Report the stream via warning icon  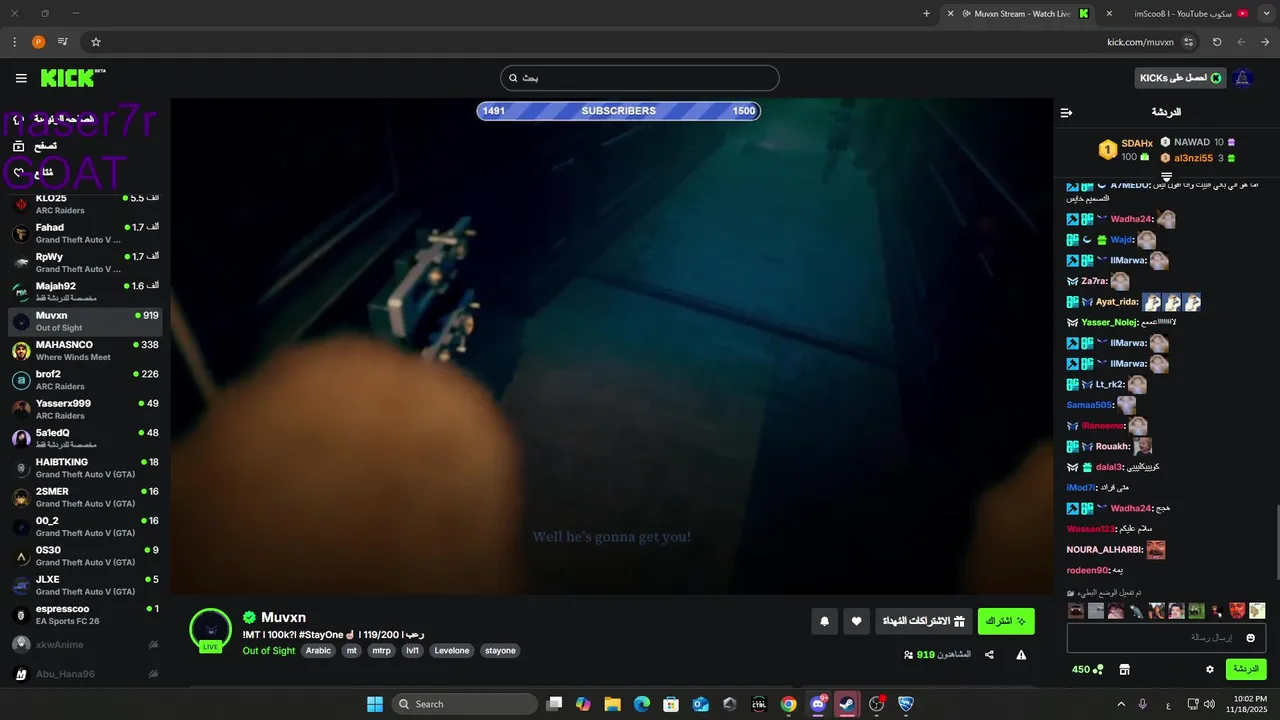[x=1021, y=655]
